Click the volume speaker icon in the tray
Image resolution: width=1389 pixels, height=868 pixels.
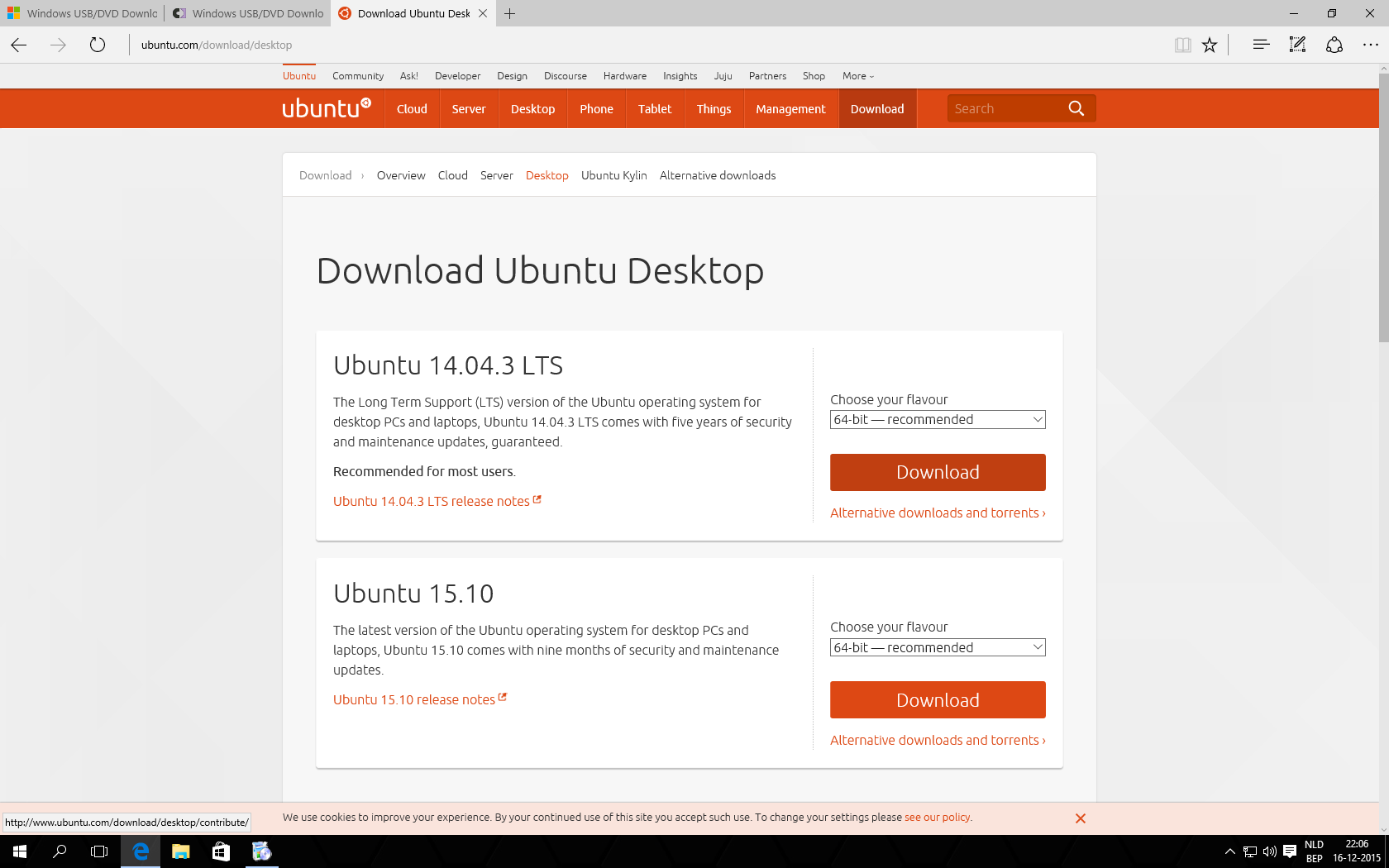tap(1269, 851)
